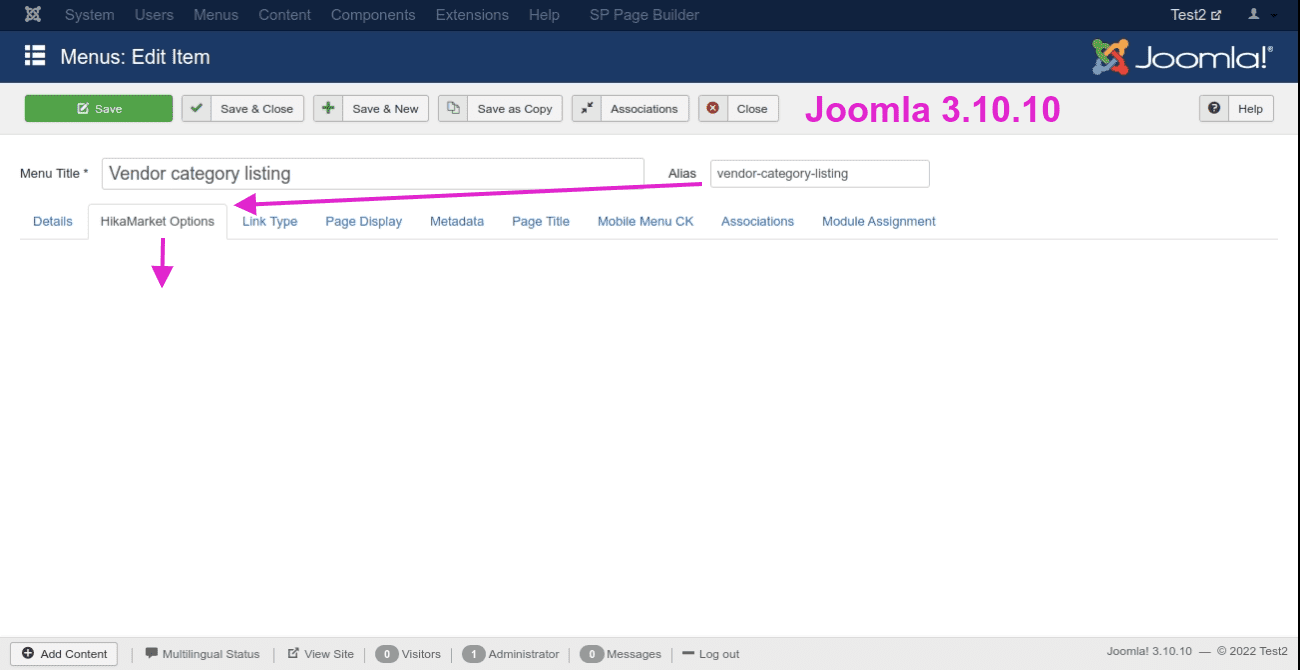Click the Add Content button
The image size is (1300, 670).
click(64, 653)
